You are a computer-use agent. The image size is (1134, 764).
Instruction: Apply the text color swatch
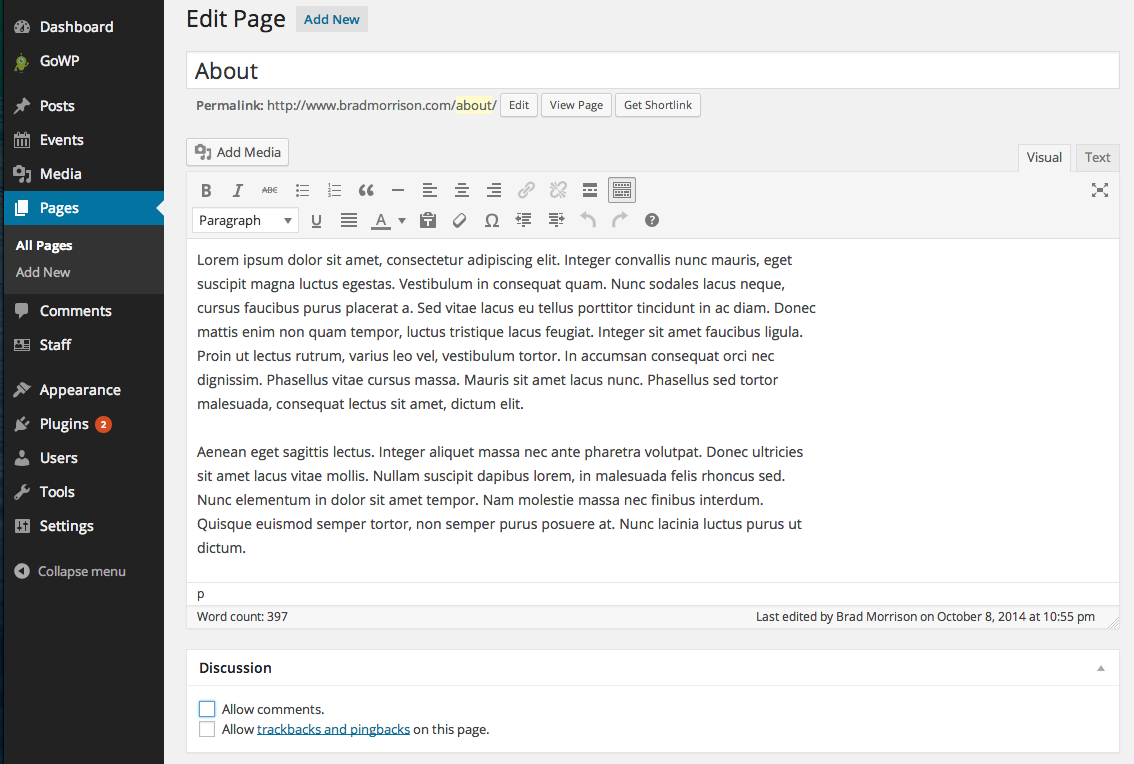(x=380, y=221)
